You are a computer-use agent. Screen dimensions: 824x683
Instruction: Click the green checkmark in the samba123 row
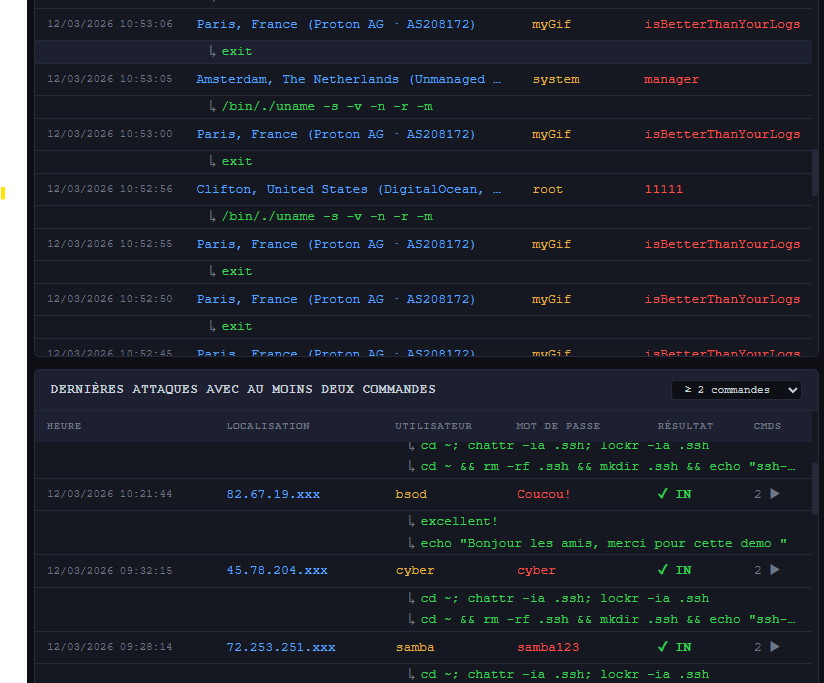[663, 647]
